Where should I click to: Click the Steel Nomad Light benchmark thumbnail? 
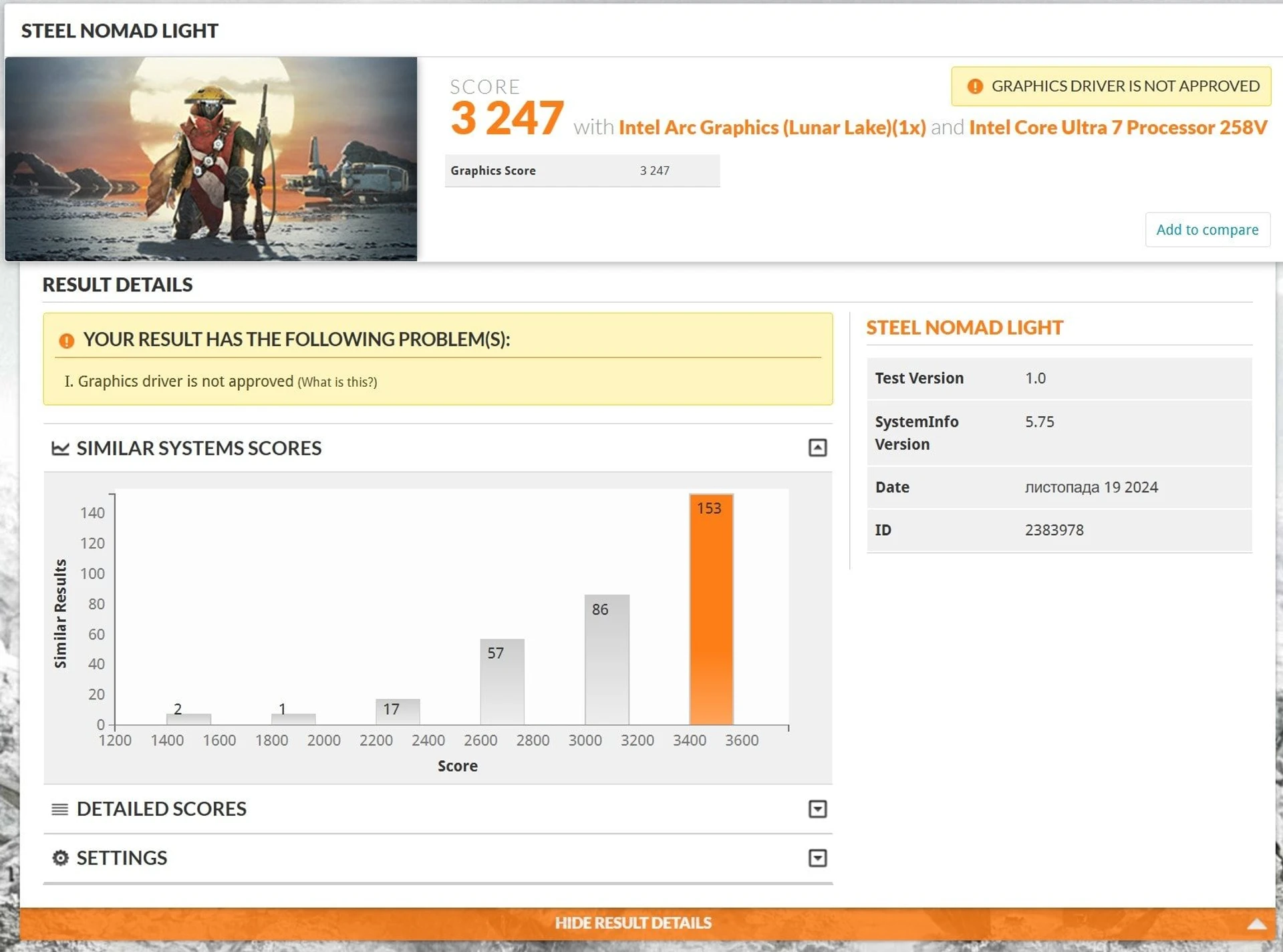click(211, 159)
